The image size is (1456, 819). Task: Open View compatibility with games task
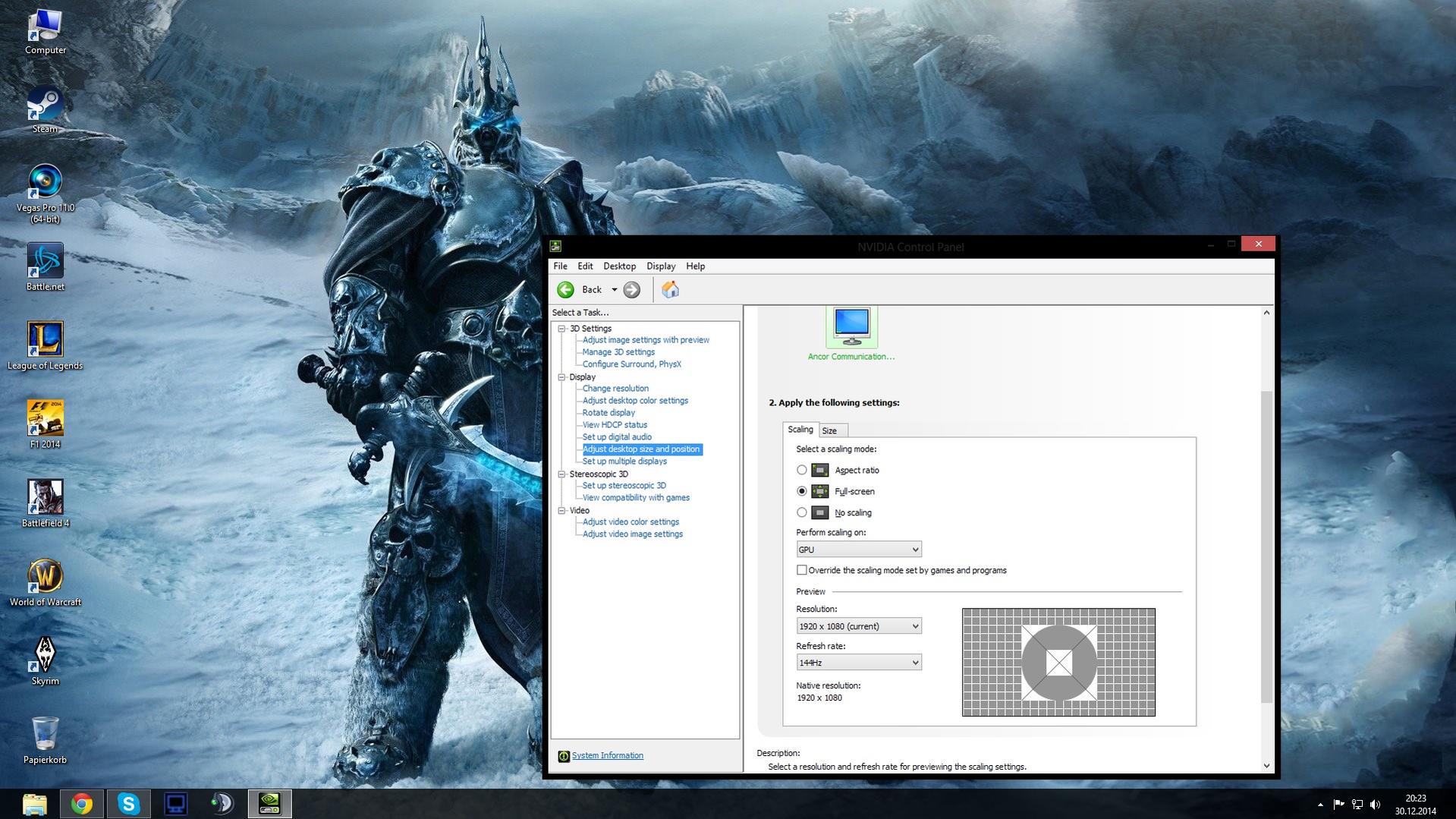[636, 498]
